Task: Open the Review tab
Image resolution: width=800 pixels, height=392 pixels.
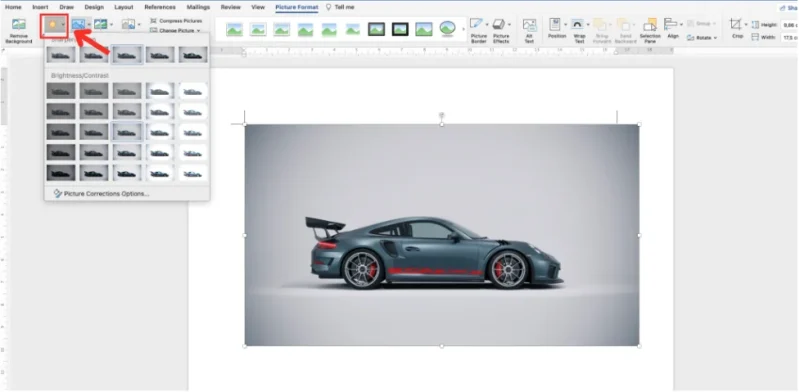Action: pyautogui.click(x=231, y=7)
